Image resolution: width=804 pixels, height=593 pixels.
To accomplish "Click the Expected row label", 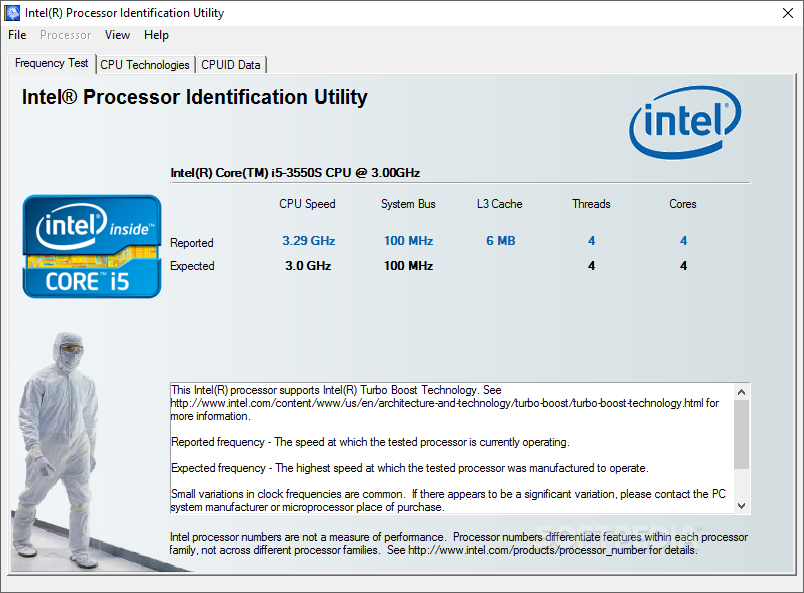I will [x=192, y=266].
